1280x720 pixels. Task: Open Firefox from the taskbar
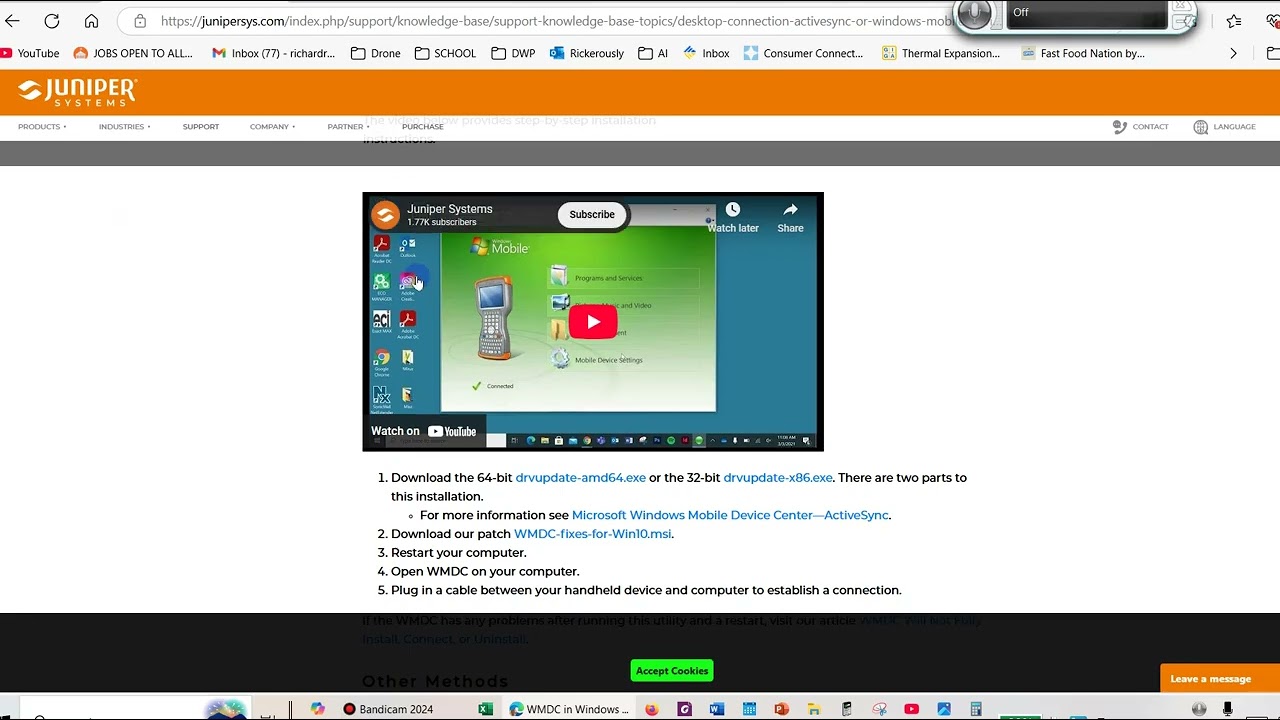[x=652, y=709]
